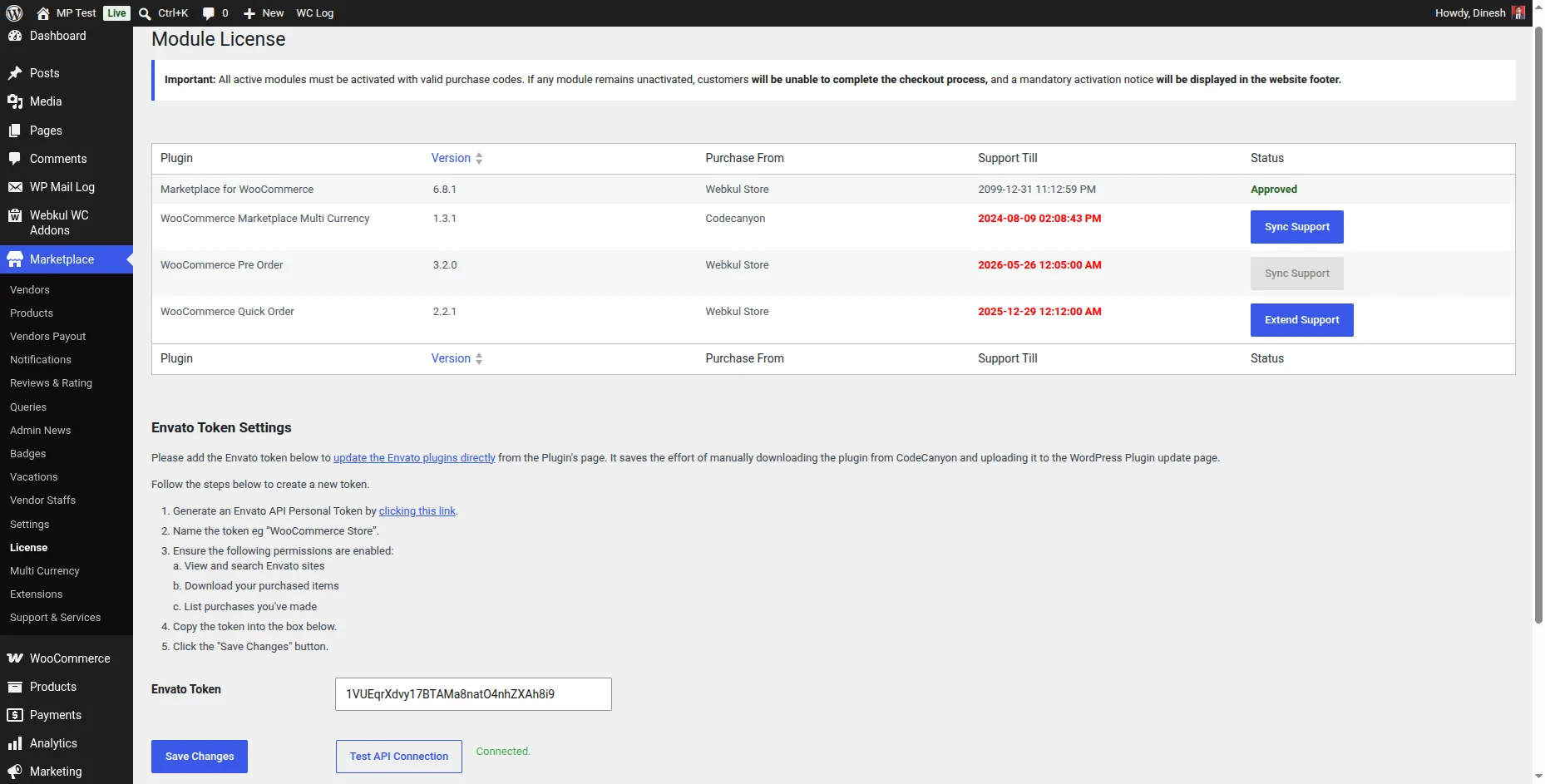The height and width of the screenshot is (784, 1545).
Task: Click the page vertical scrollbar
Action: click(1538, 324)
